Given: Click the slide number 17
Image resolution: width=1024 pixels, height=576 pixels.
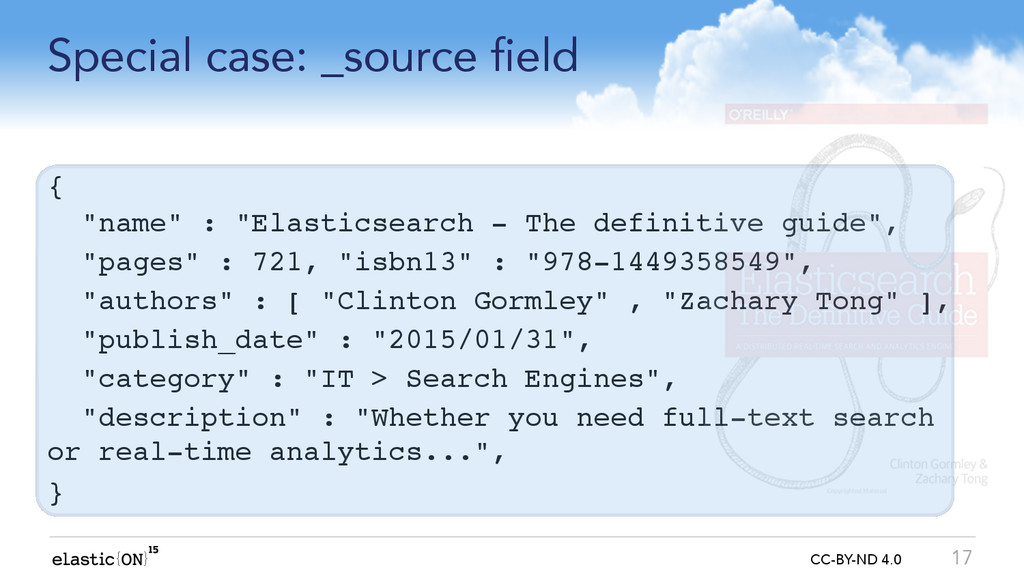Looking at the screenshot, I should click(x=961, y=558).
